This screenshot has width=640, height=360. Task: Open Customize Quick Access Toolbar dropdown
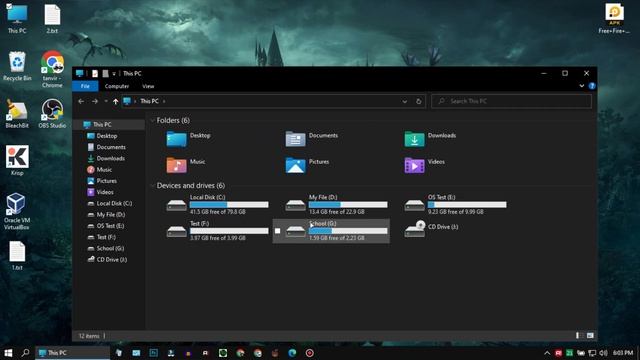click(114, 73)
